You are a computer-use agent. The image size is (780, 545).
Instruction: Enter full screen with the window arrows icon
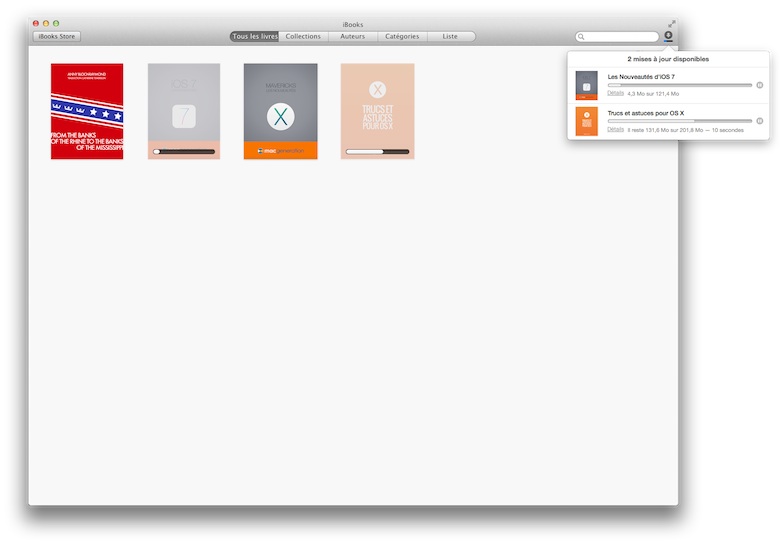672,23
